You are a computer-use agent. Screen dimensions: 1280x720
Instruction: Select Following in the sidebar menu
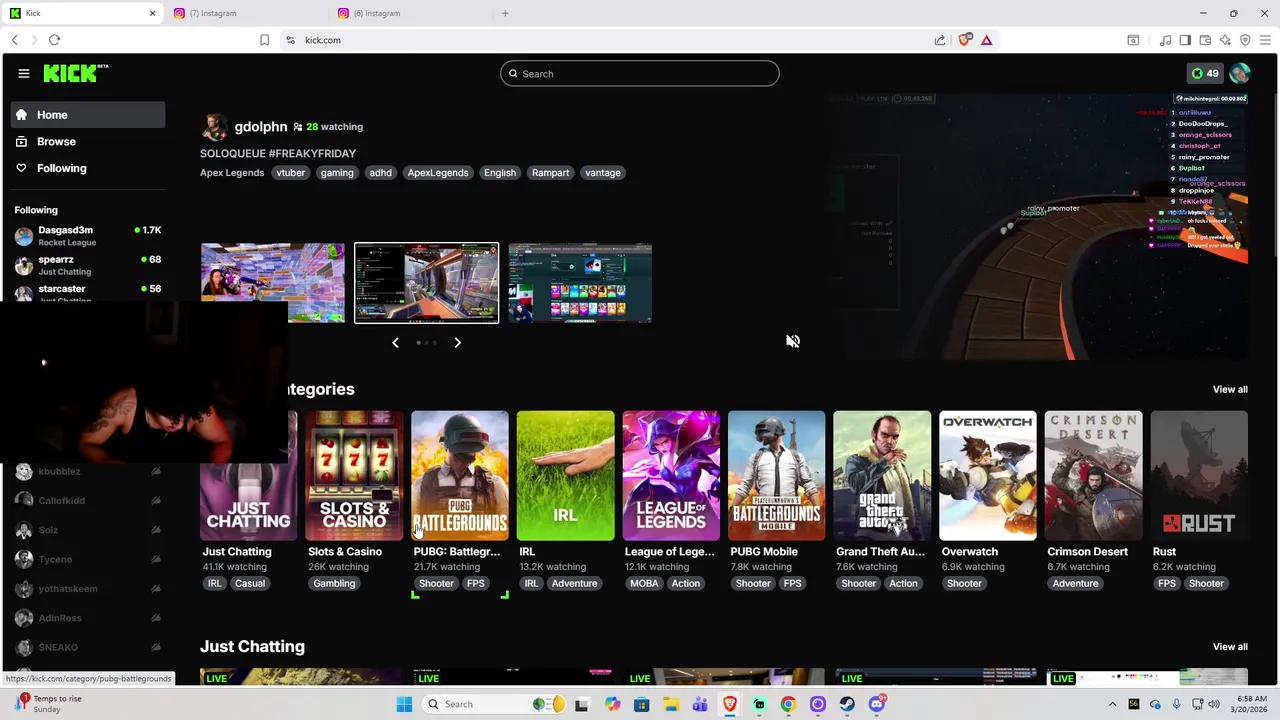(x=88, y=168)
